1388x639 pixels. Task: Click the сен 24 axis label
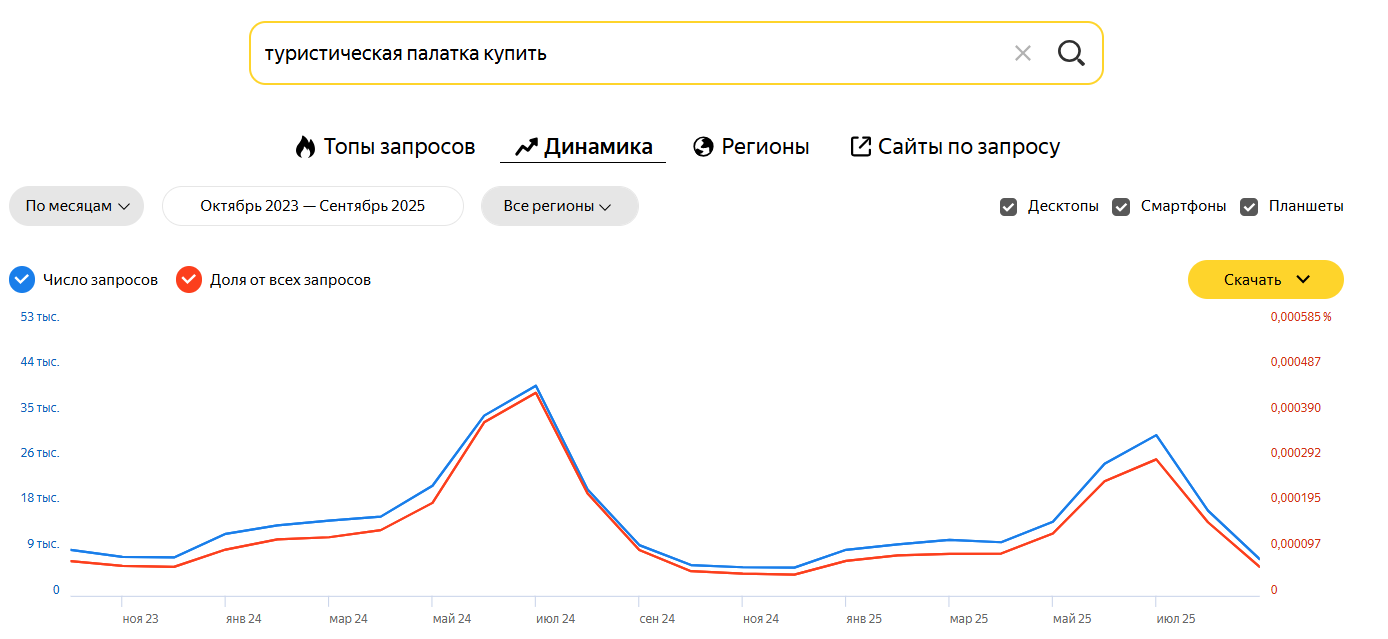(x=657, y=619)
